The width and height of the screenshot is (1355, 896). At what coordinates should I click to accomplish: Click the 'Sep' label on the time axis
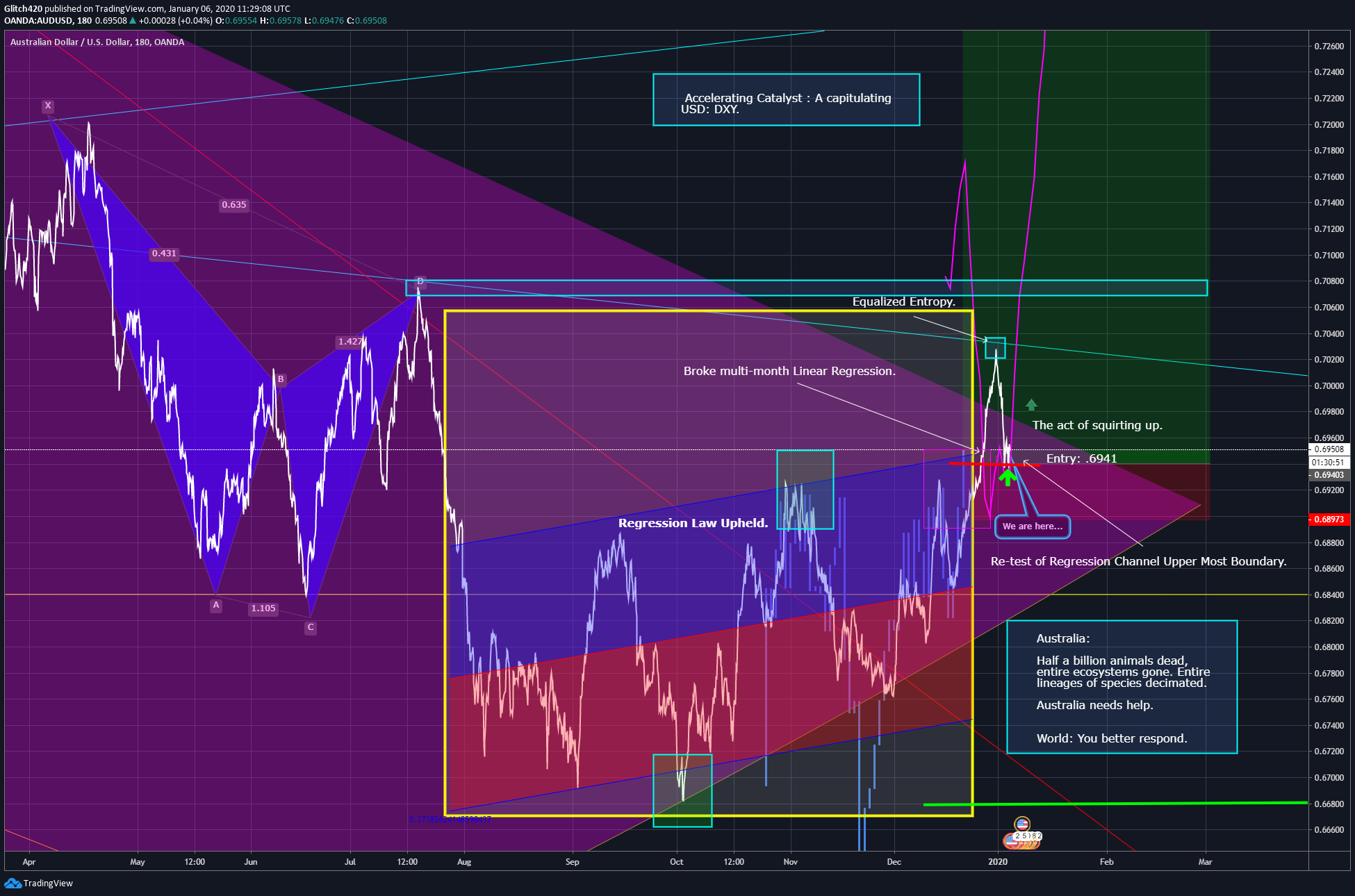point(573,862)
